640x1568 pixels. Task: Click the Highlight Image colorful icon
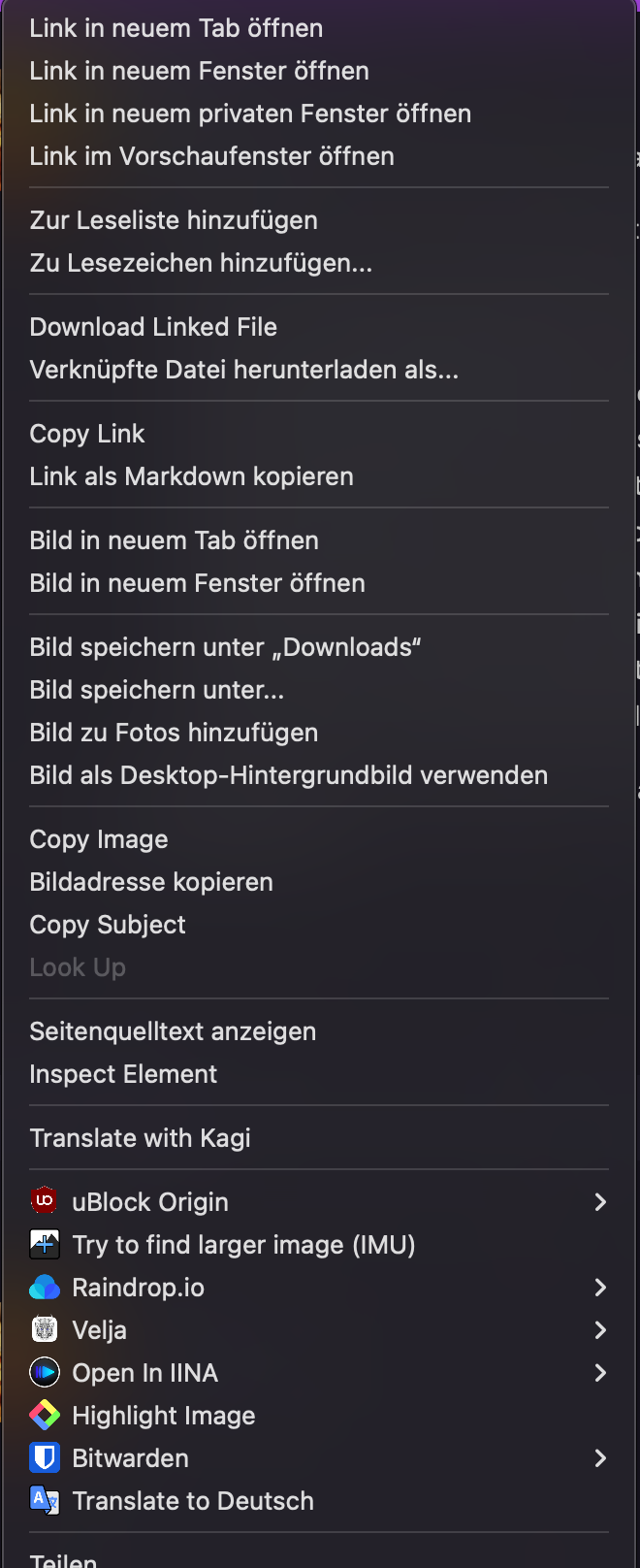[45, 1415]
